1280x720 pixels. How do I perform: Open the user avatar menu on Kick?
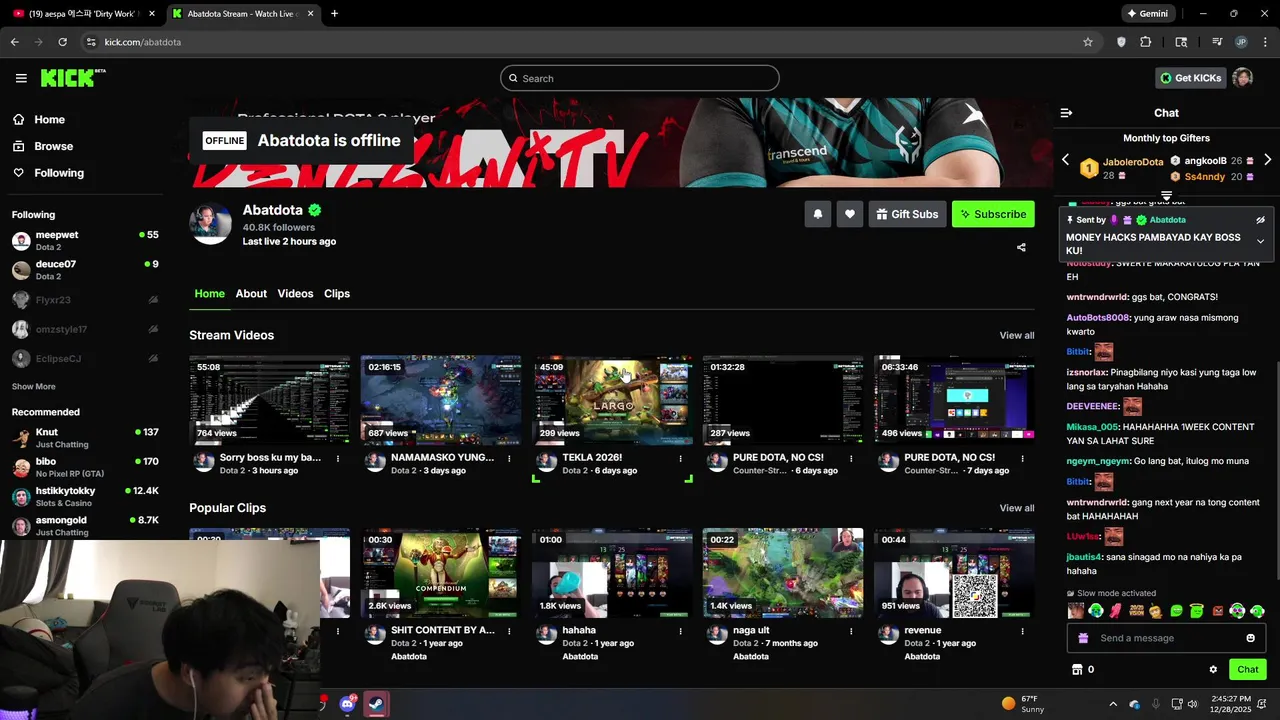(x=1242, y=78)
